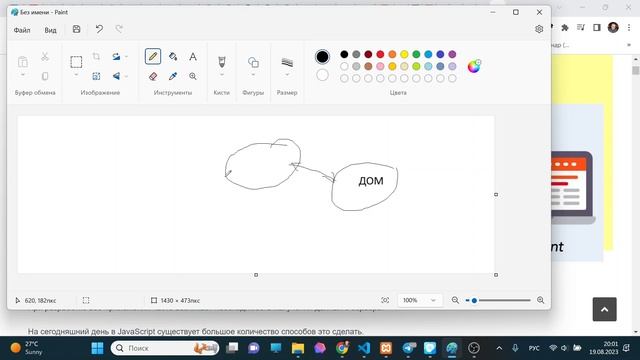Click the ДОМ text on canvas
The height and width of the screenshot is (360, 640).
[371, 181]
